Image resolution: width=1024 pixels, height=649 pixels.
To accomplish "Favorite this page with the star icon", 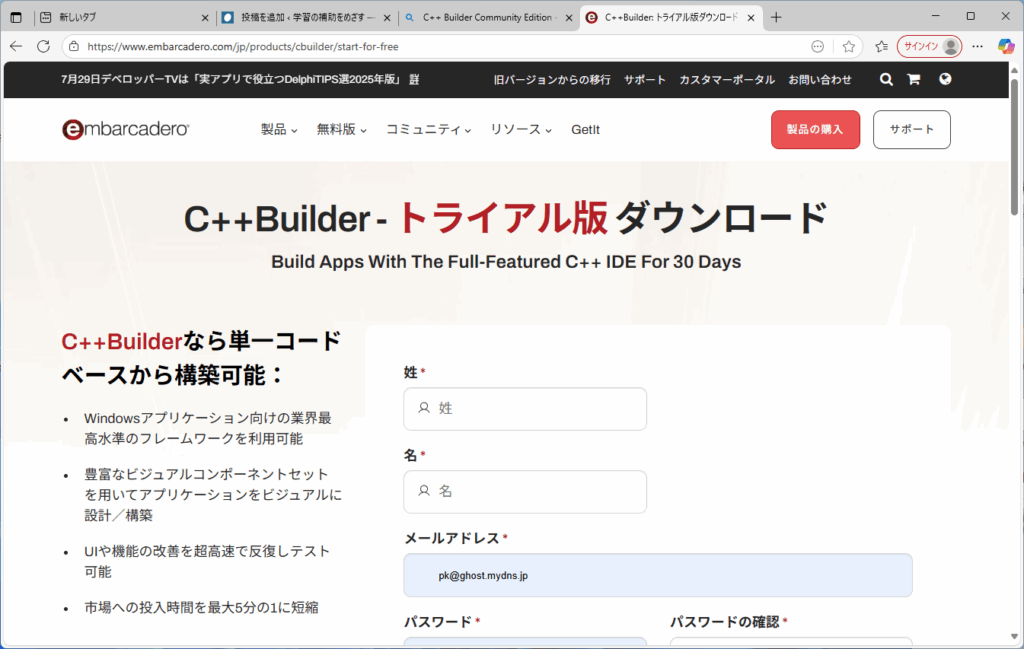I will point(848,46).
